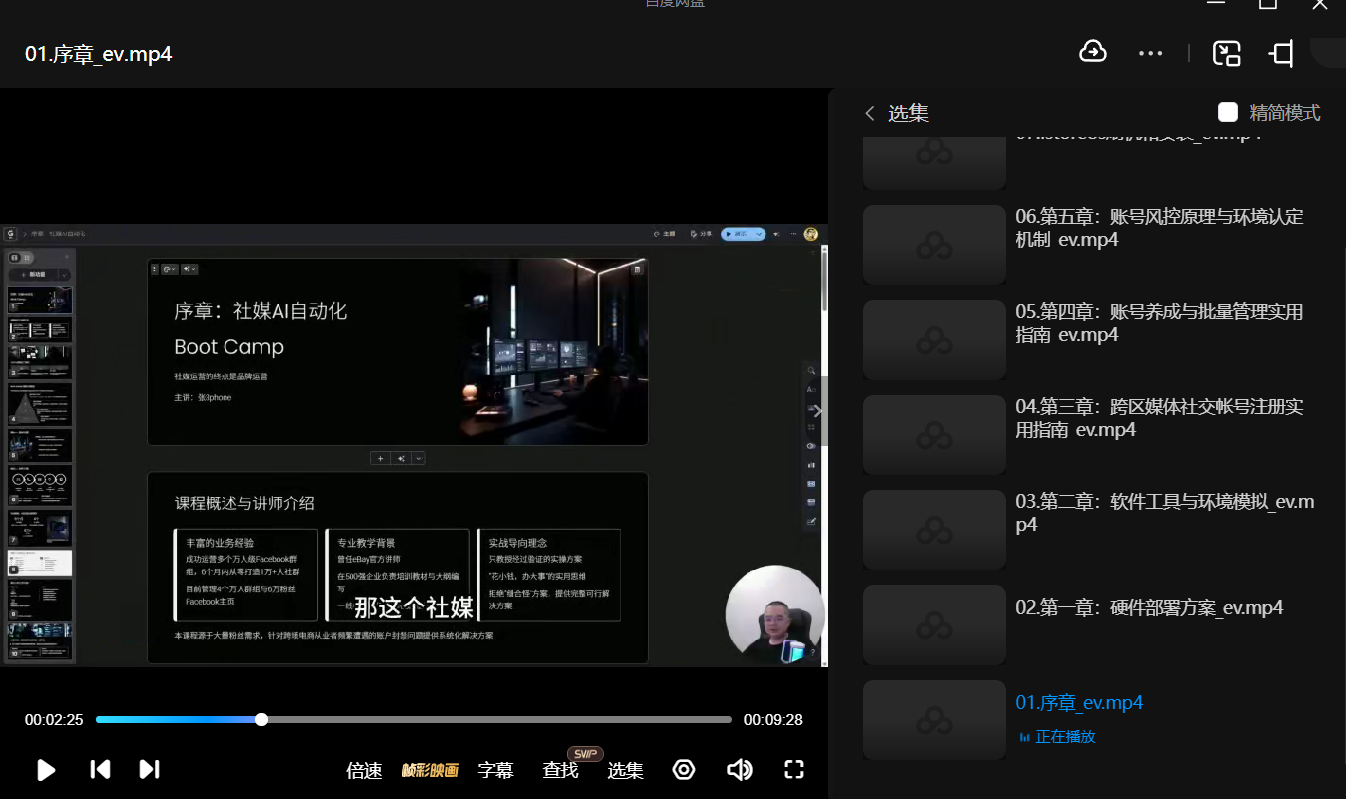Enable the 精简模式 checkbox

coord(1228,113)
